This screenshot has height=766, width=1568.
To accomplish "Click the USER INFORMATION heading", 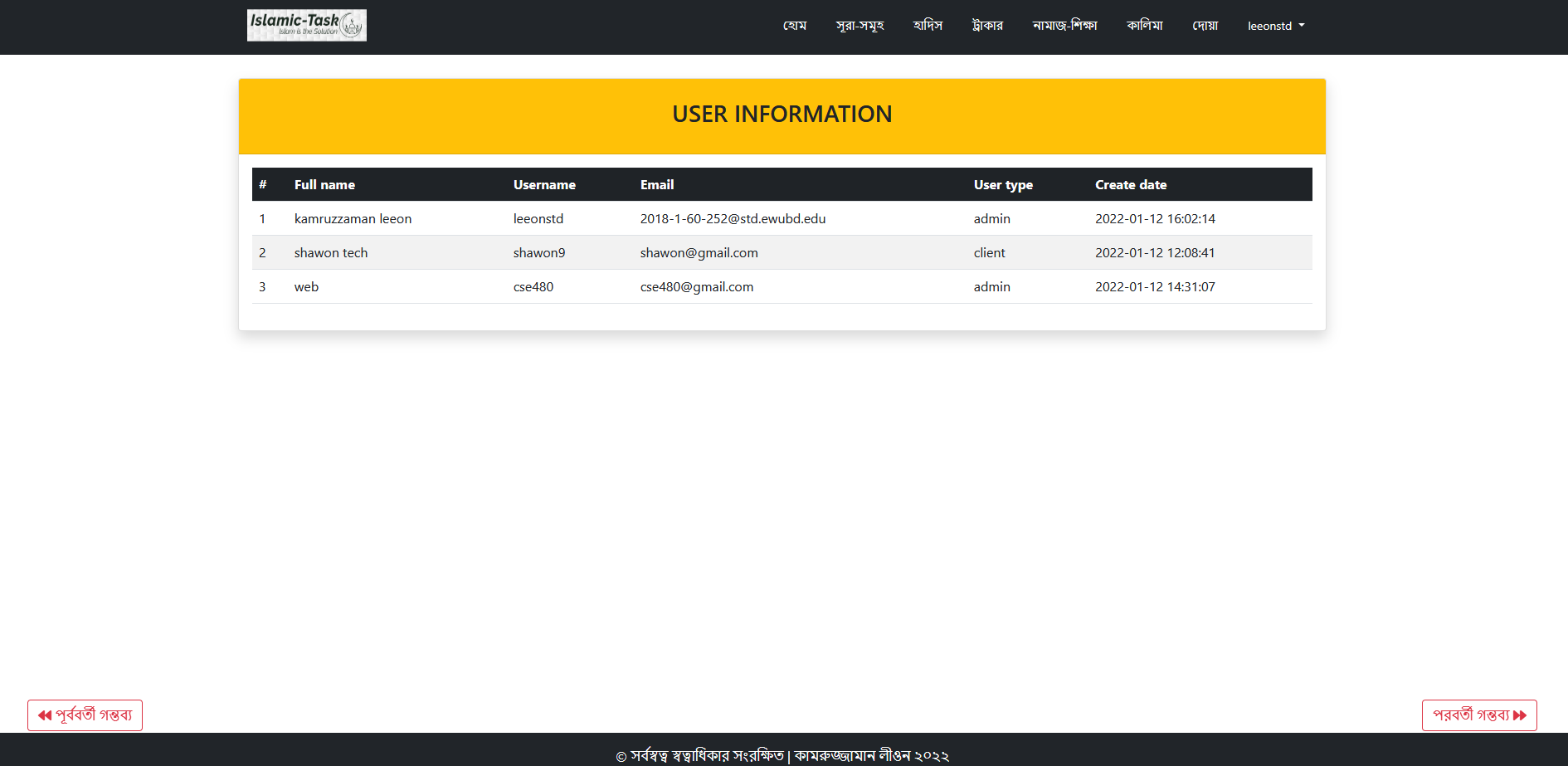I will pos(782,115).
